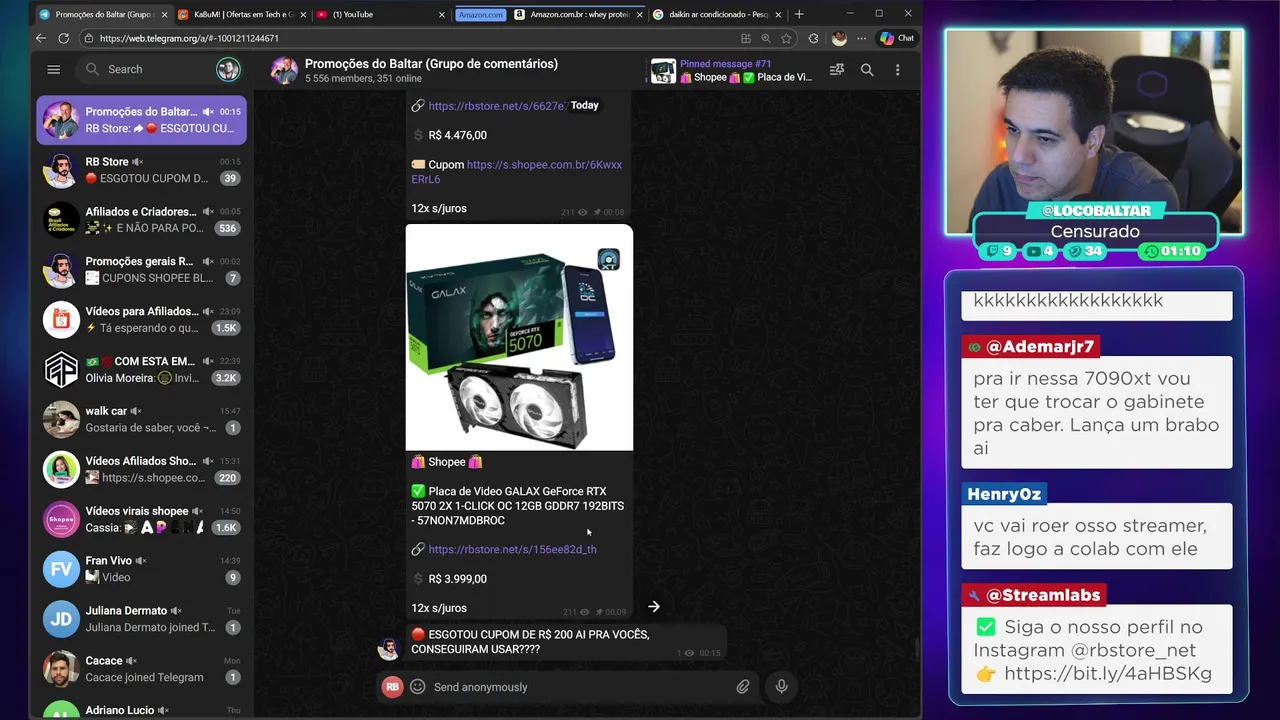Record a voice message with microphone
This screenshot has height=720, width=1280.
point(781,686)
